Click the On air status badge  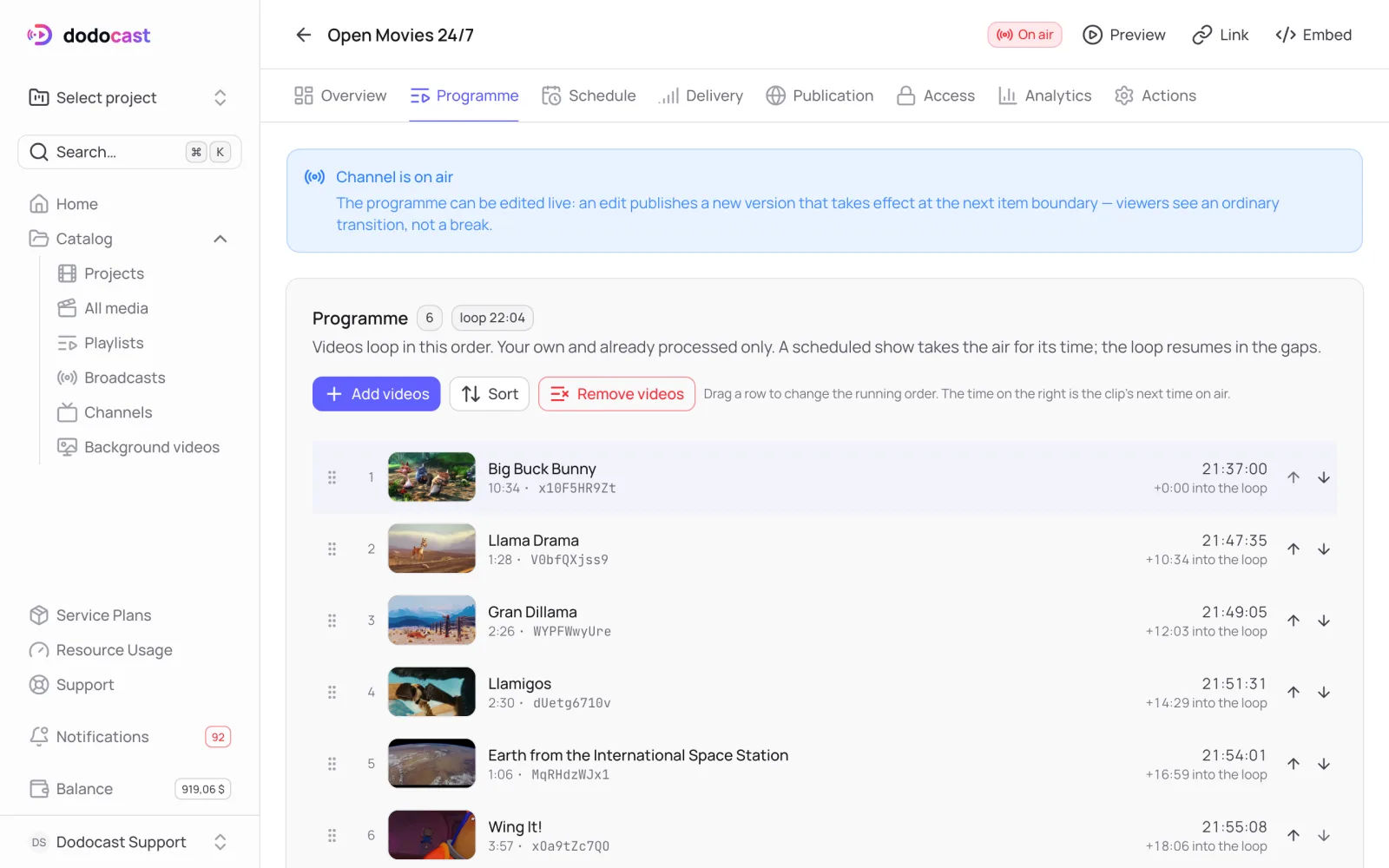[1024, 35]
